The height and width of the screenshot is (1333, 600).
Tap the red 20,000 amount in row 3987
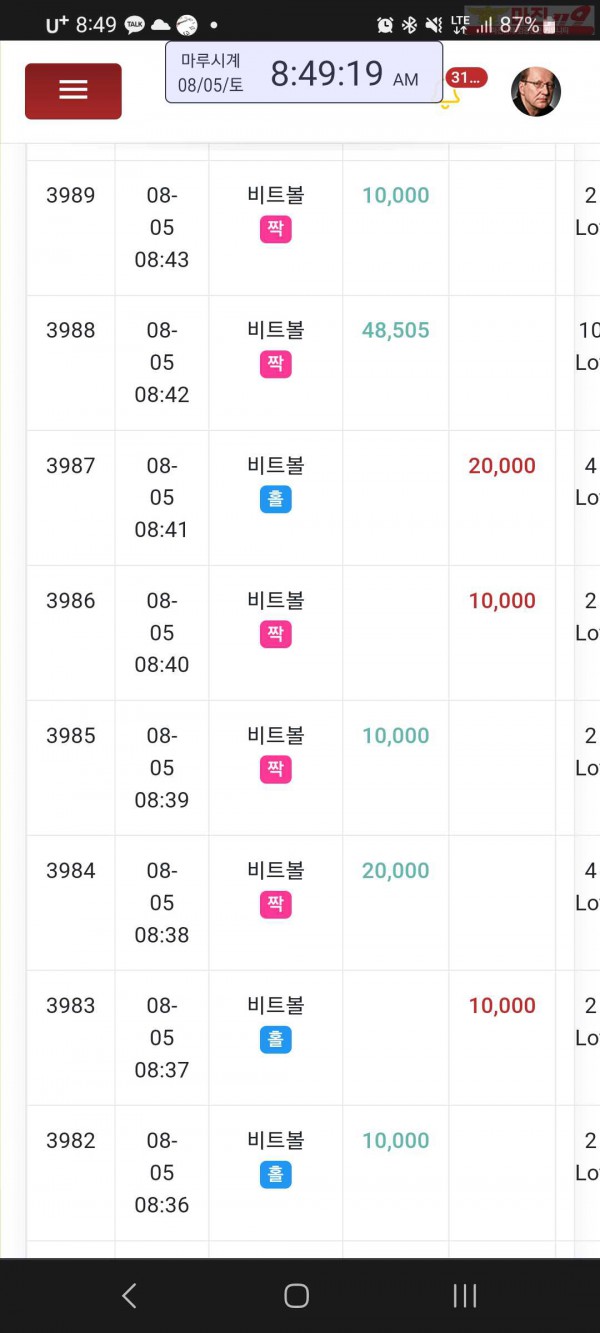(x=502, y=466)
